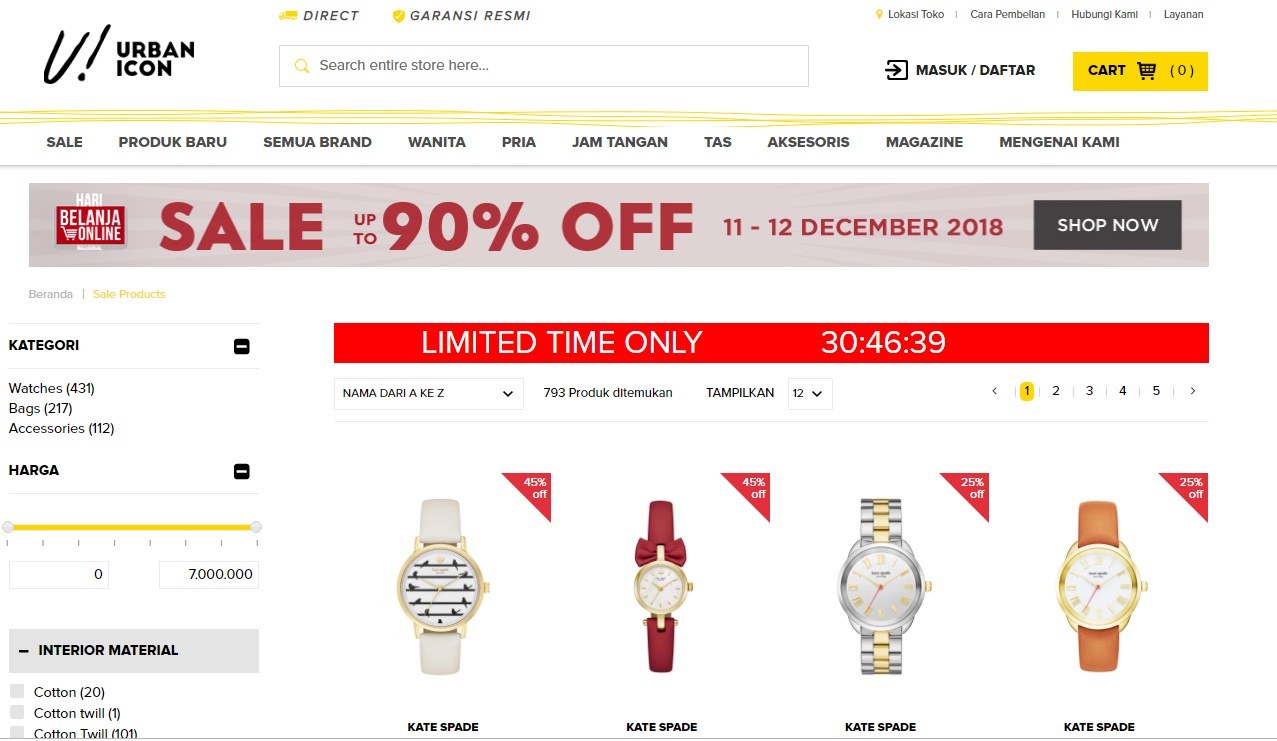Image resolution: width=1277 pixels, height=741 pixels.
Task: Click the Direct delivery truck icon
Action: tap(288, 16)
